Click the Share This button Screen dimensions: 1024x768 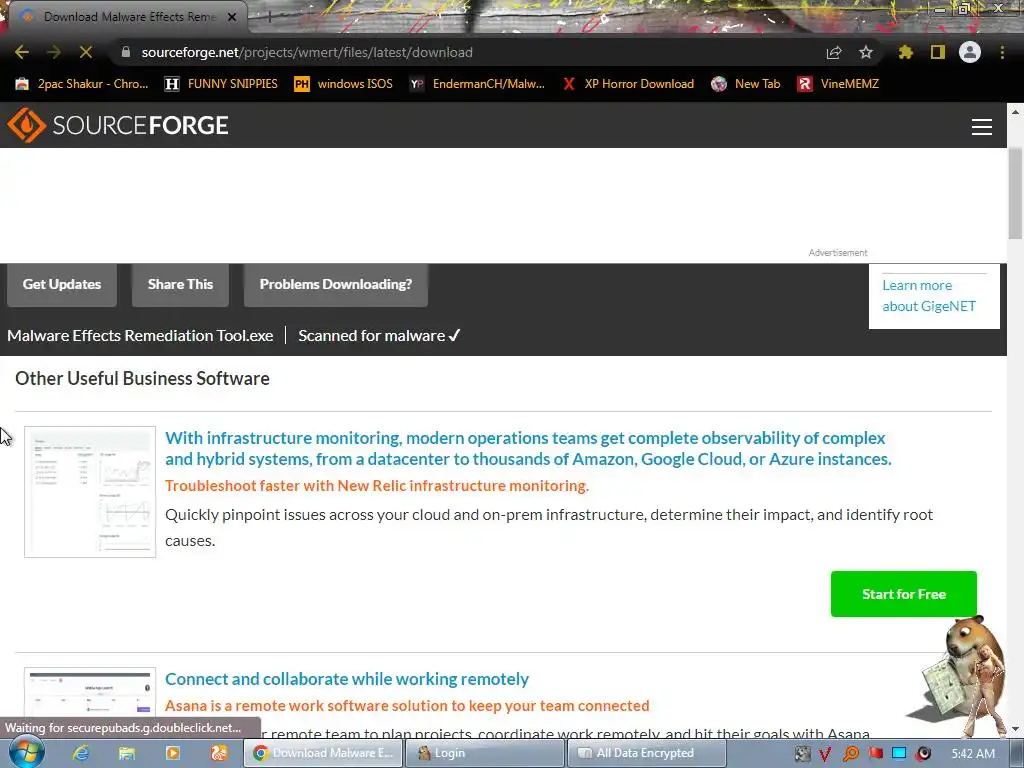pyautogui.click(x=180, y=285)
